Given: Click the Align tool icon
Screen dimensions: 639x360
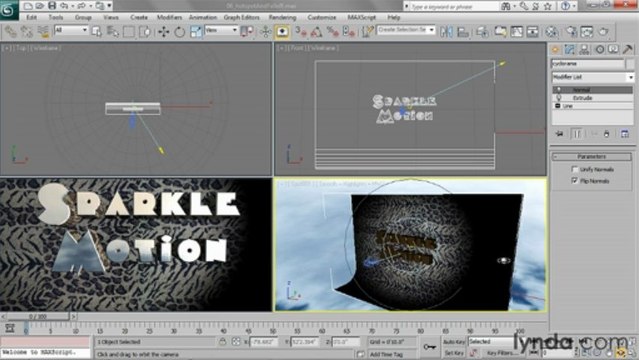Looking at the screenshot, I should pyautogui.click(x=463, y=31).
